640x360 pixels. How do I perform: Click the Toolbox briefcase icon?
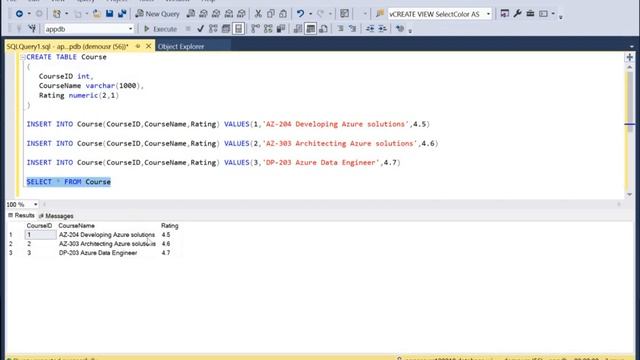point(530,14)
